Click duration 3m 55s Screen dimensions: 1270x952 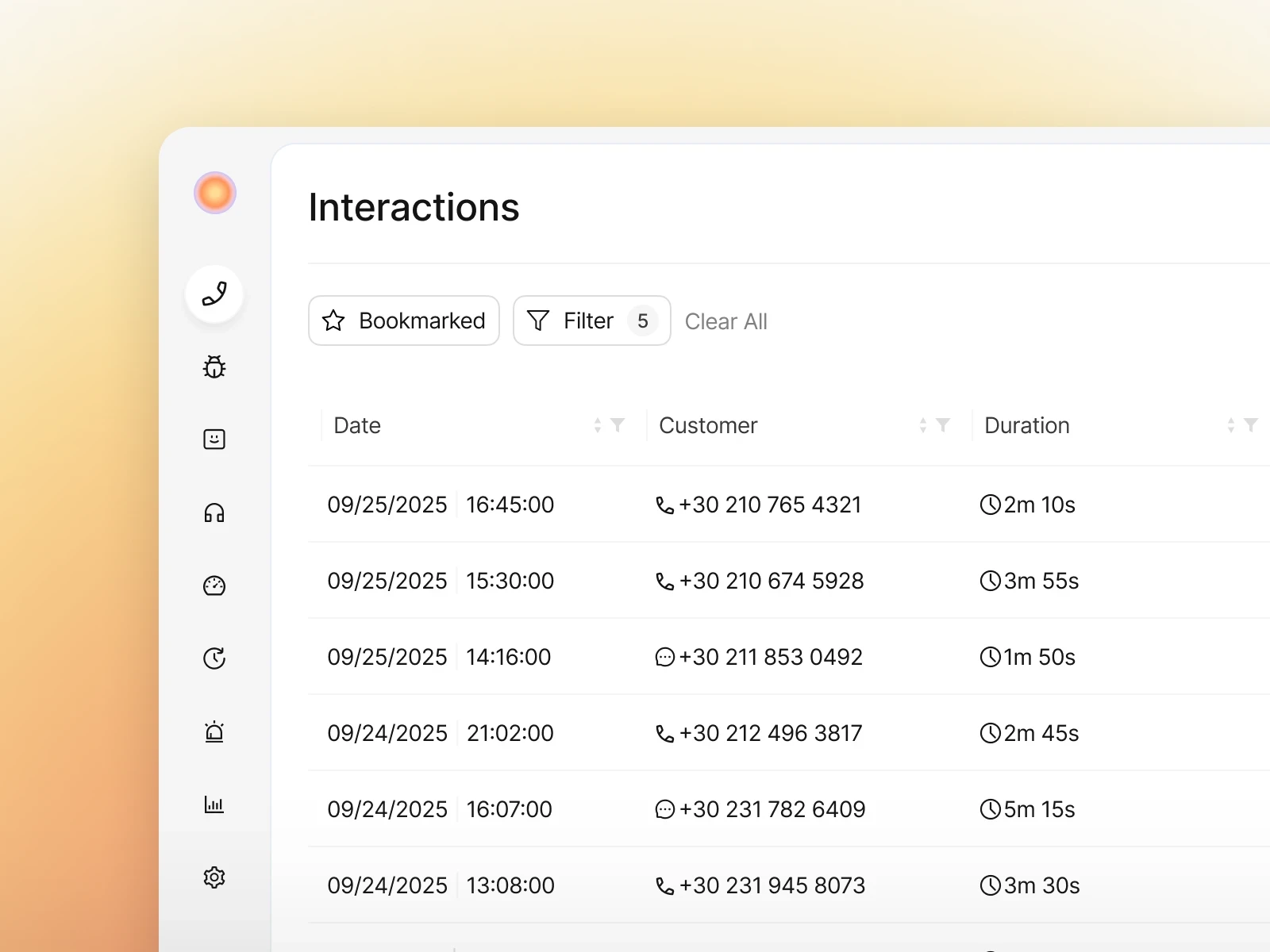click(x=1041, y=581)
